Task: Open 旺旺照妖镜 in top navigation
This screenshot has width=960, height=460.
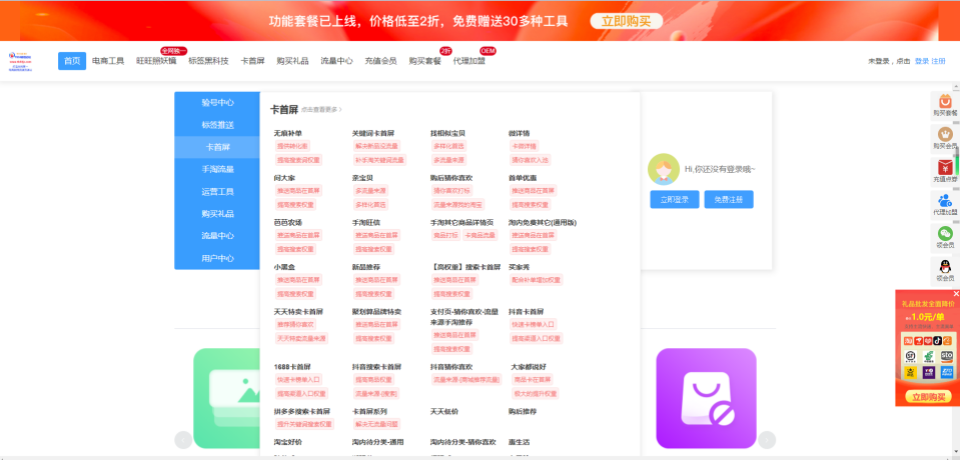Action: coord(156,61)
